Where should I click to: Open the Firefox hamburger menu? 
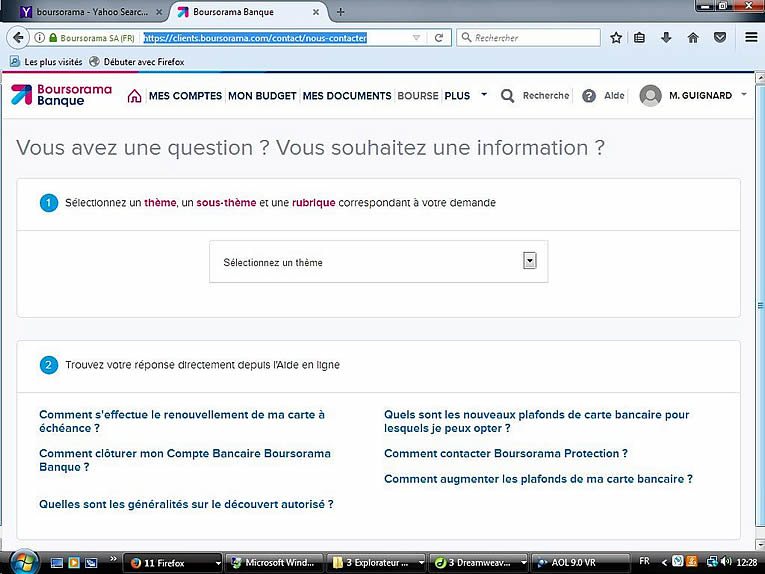pyautogui.click(x=750, y=38)
